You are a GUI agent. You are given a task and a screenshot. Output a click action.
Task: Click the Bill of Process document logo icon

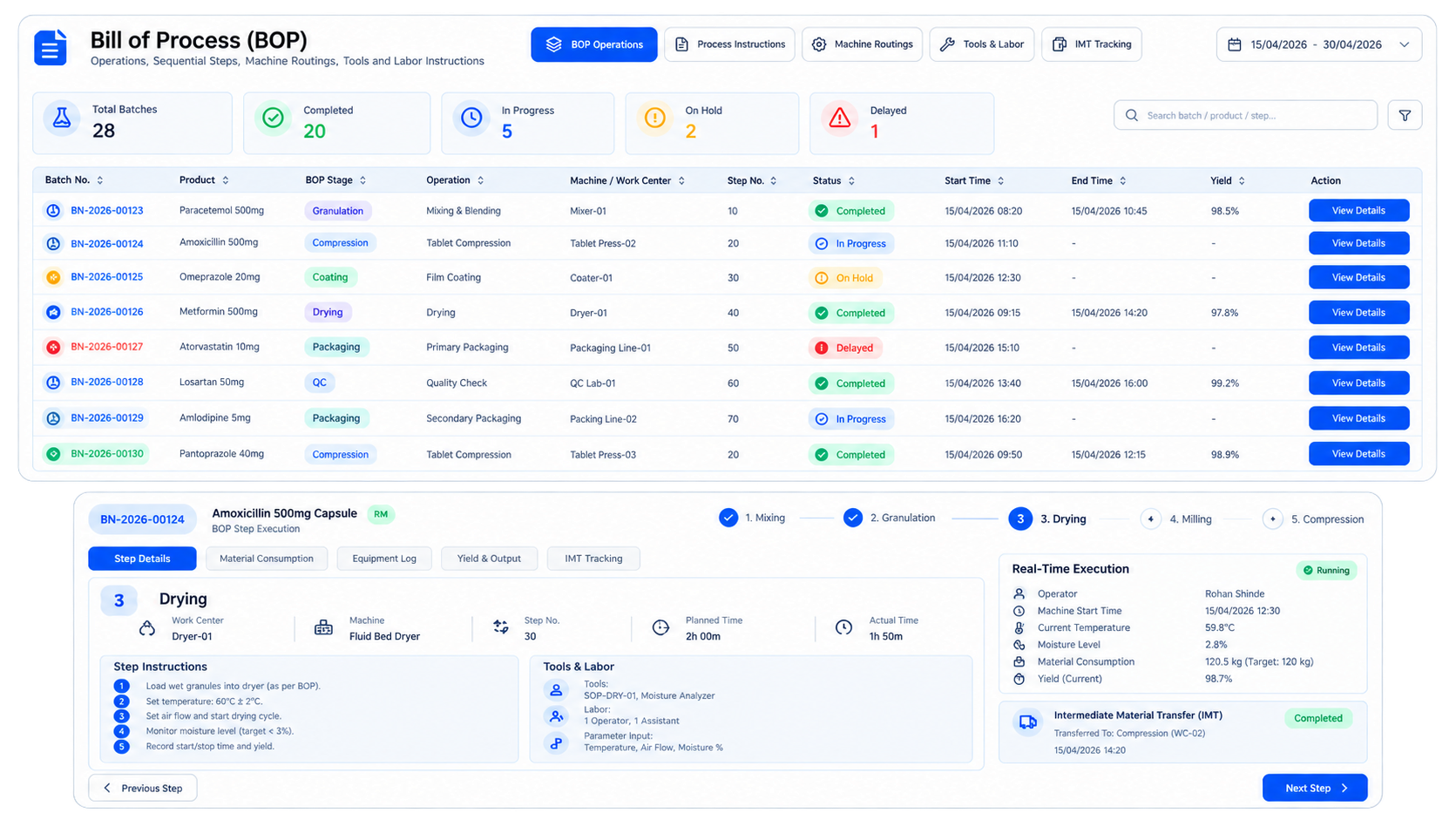(50, 47)
